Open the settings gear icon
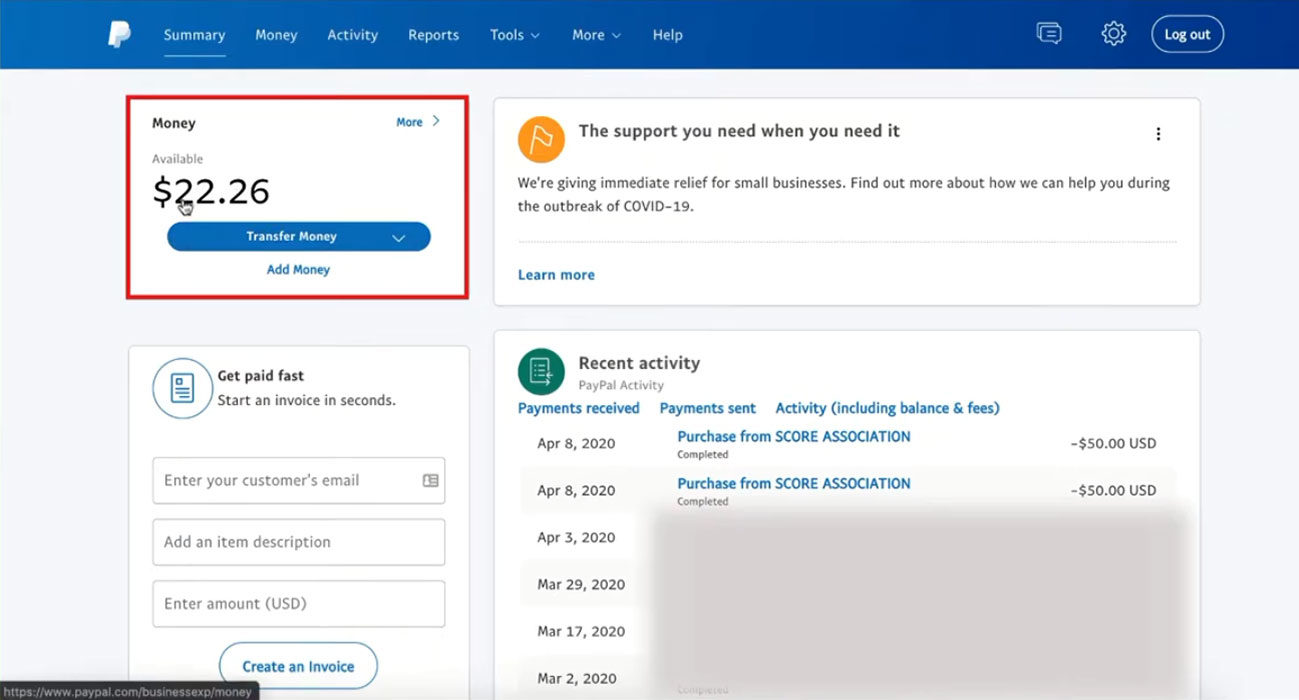Screen dimensions: 1299x700 click(x=1113, y=34)
